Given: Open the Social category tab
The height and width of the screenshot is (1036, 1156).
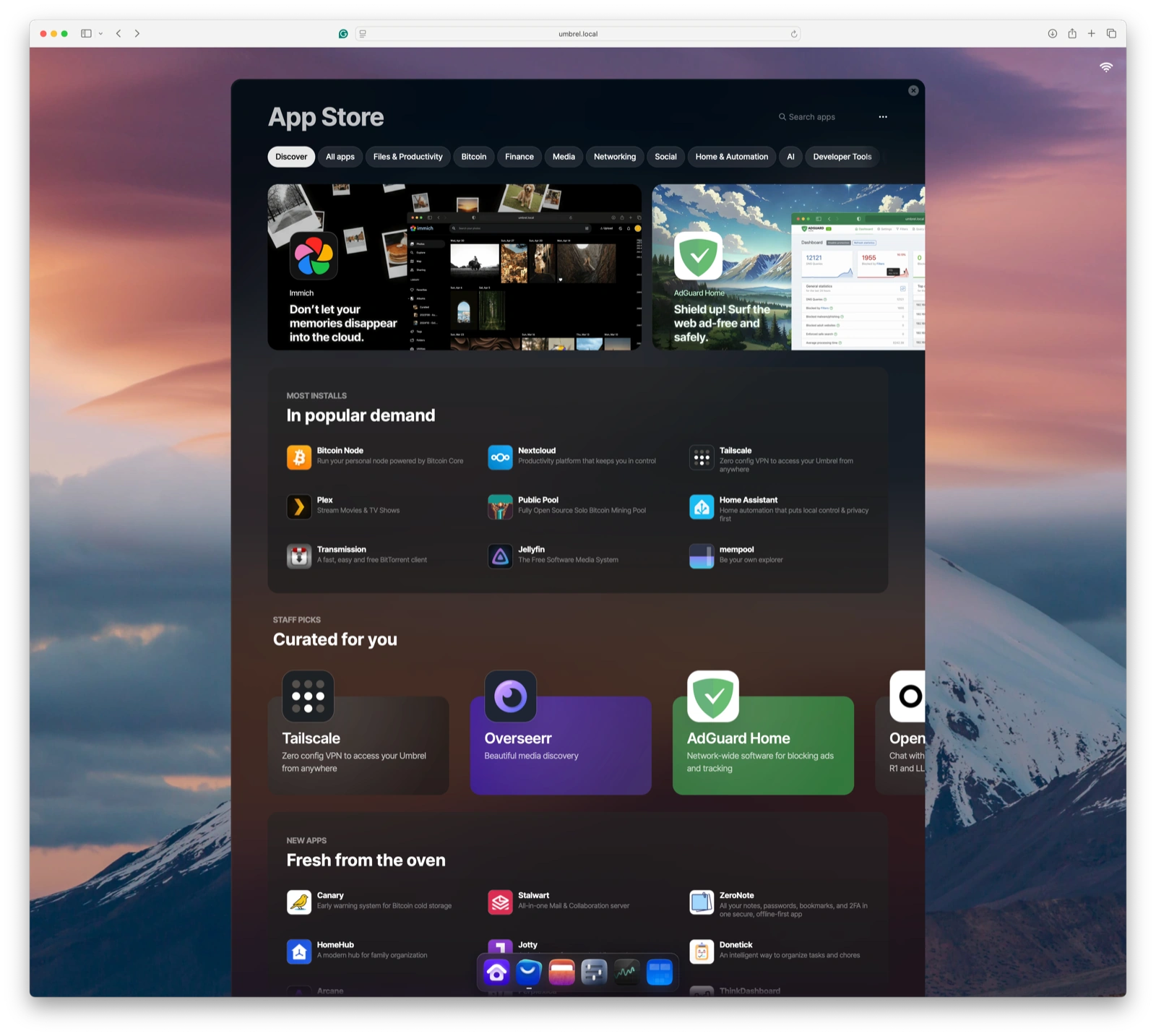Looking at the screenshot, I should point(665,157).
